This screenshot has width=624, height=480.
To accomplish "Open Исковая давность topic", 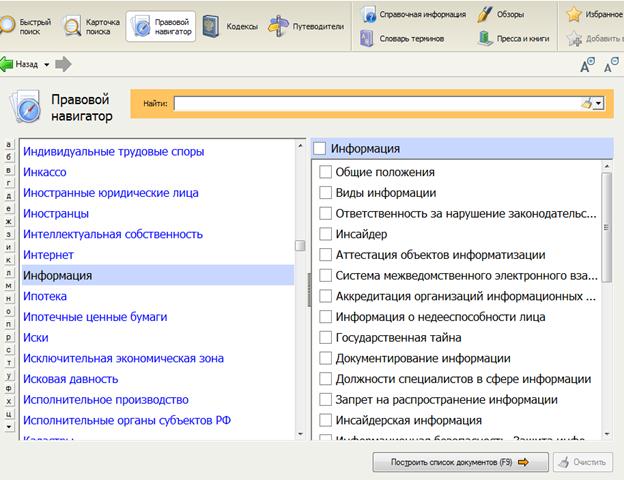I will point(70,379).
